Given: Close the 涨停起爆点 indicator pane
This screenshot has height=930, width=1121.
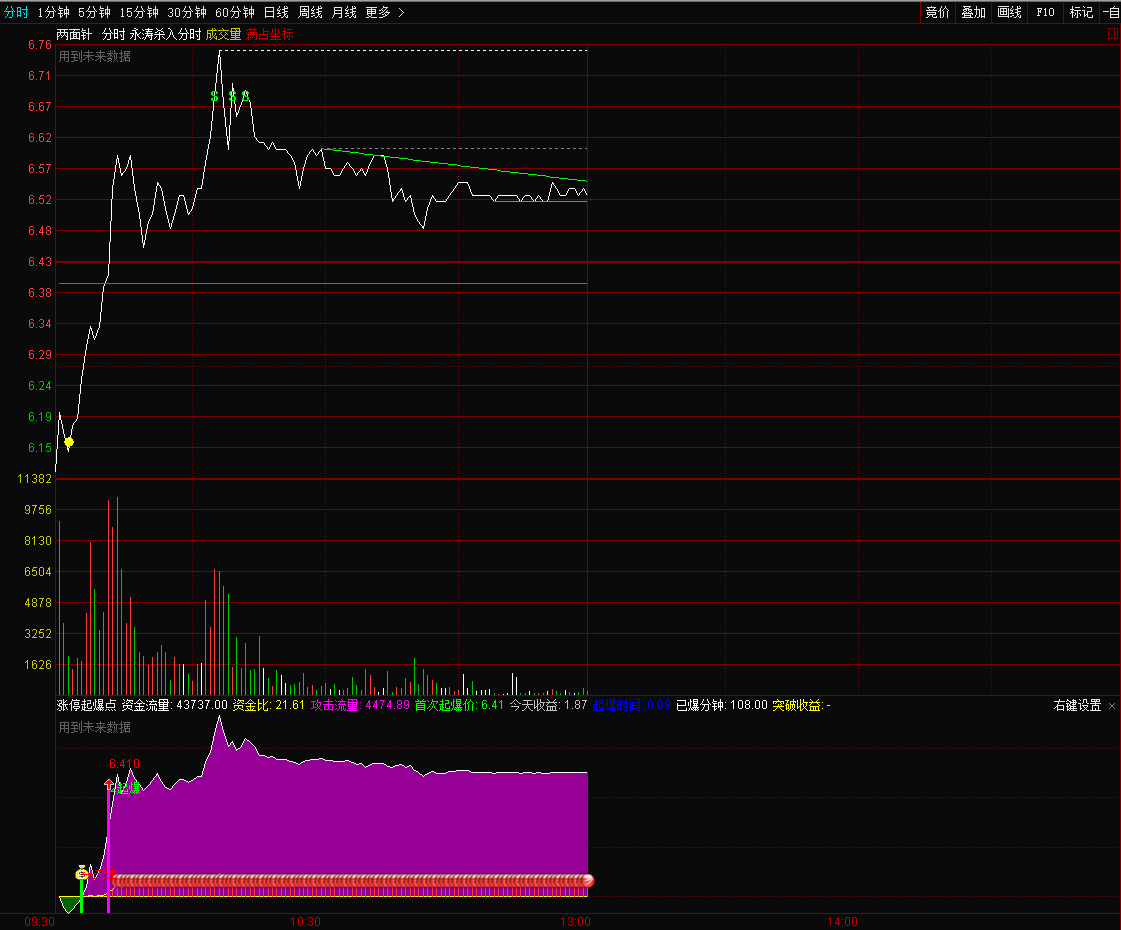Looking at the screenshot, I should pyautogui.click(x=1112, y=706).
